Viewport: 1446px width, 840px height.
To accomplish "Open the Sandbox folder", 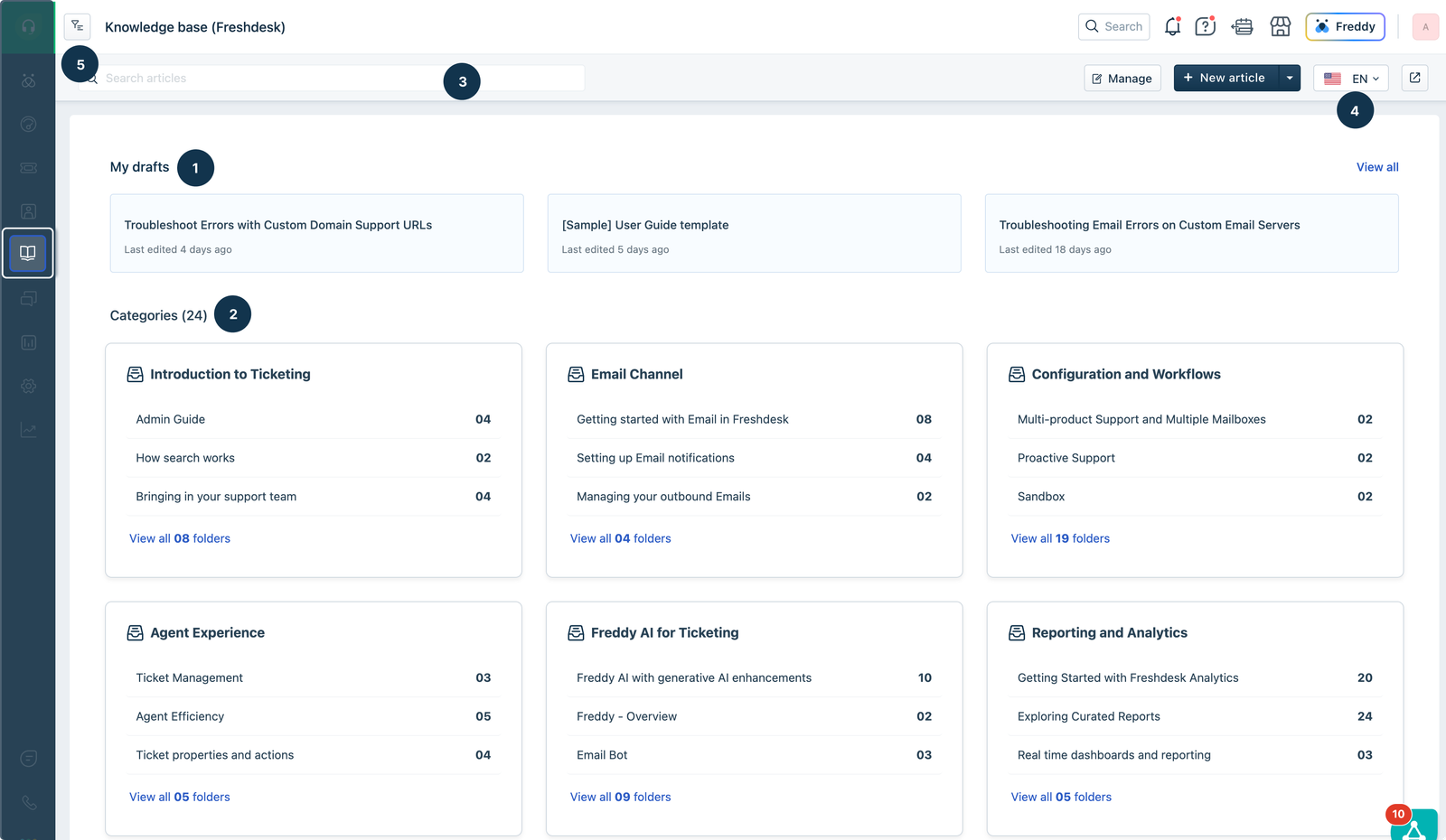I will point(1195,497).
